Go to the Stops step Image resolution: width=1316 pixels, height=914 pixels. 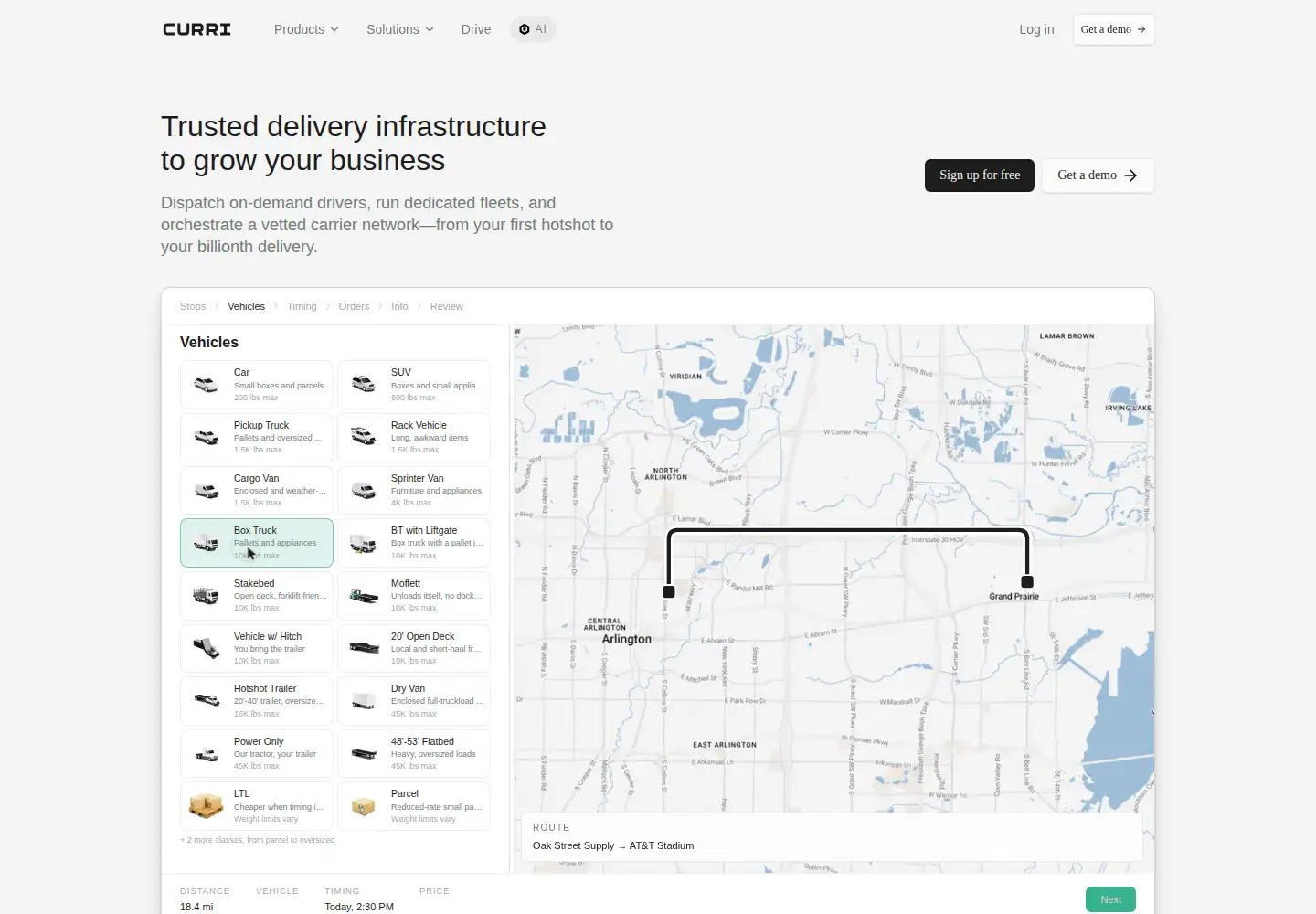[x=193, y=306]
